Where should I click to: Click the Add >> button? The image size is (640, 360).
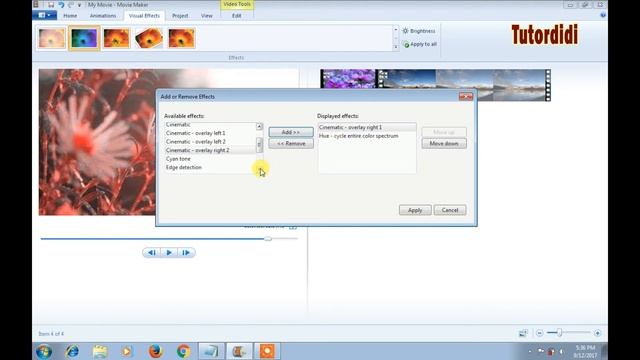[x=291, y=132]
